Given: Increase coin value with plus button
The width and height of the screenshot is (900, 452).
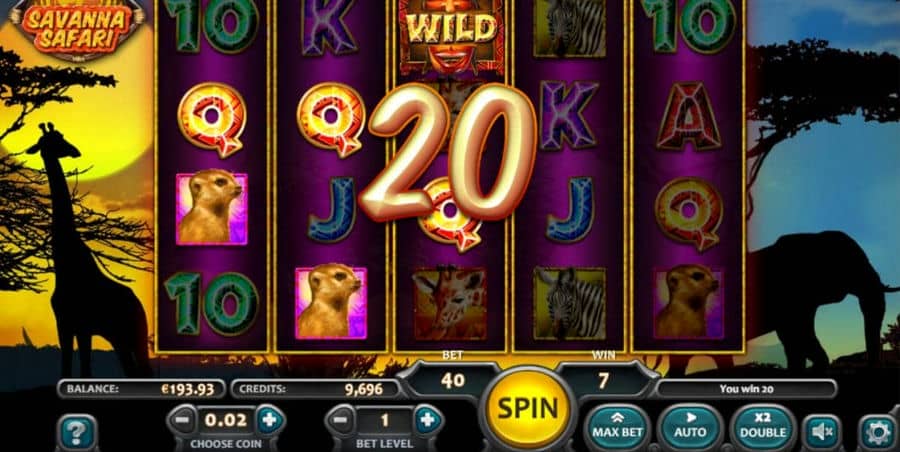Looking at the screenshot, I should click(269, 421).
